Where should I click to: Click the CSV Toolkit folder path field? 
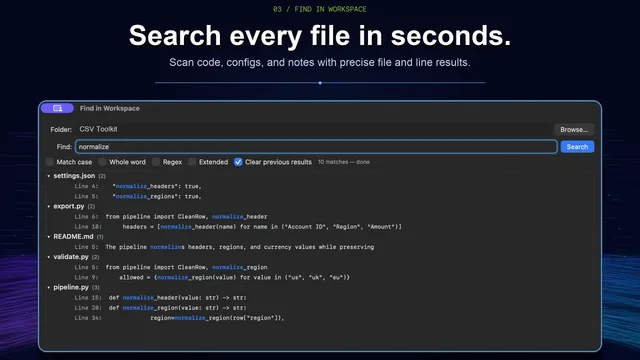point(314,129)
